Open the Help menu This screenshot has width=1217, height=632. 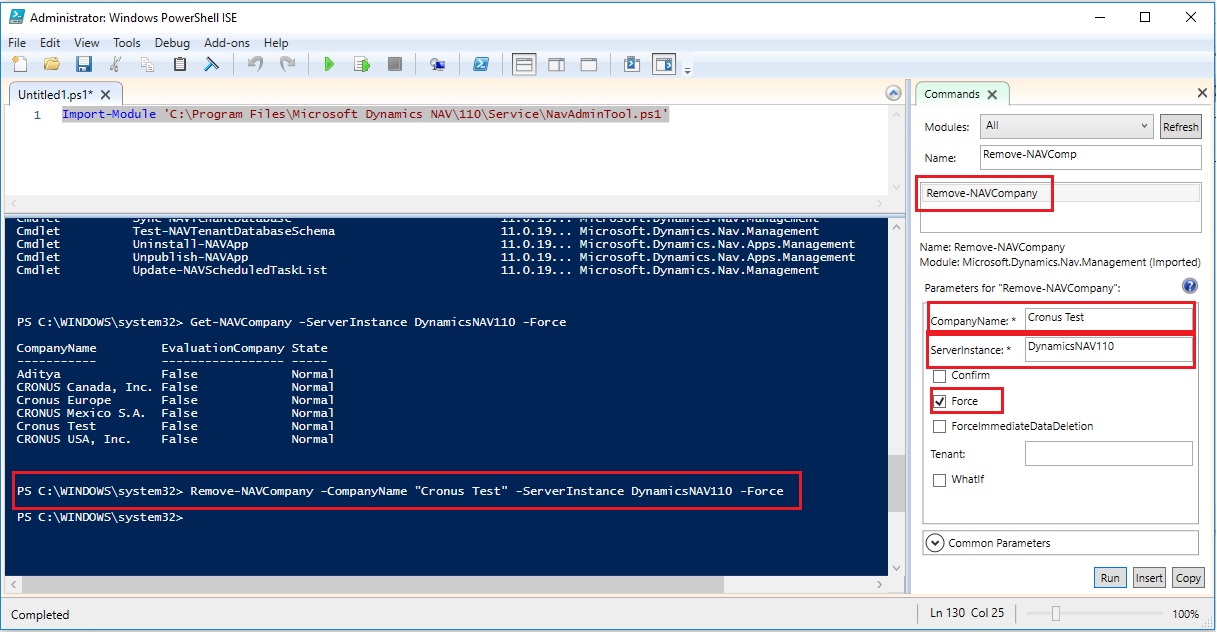click(276, 43)
